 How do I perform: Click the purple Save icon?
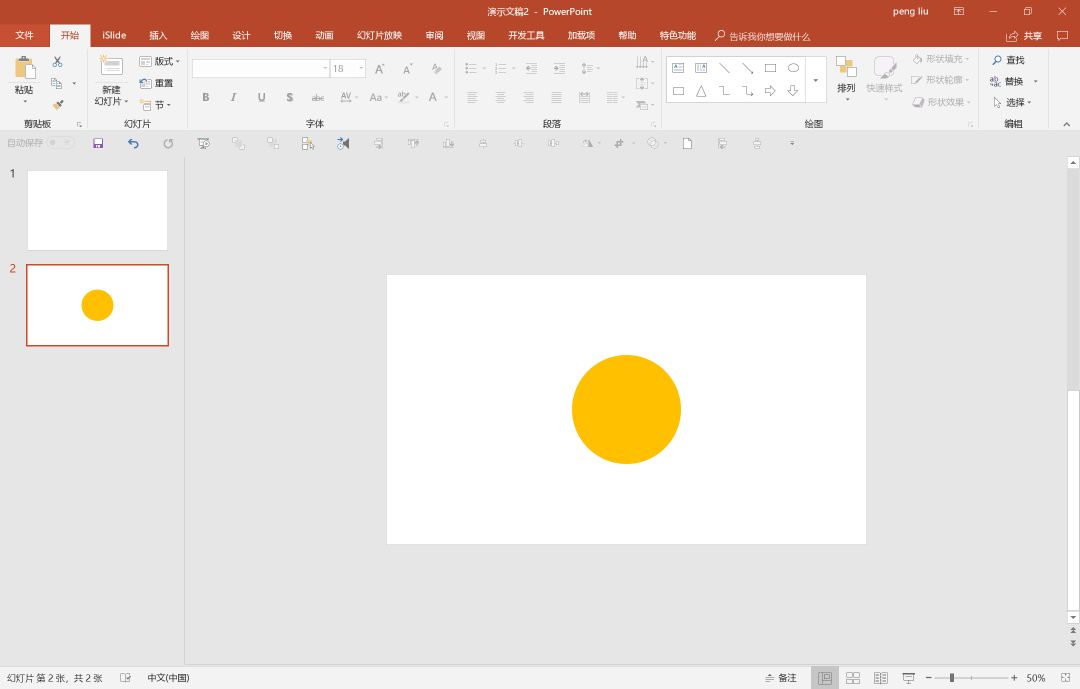(98, 143)
